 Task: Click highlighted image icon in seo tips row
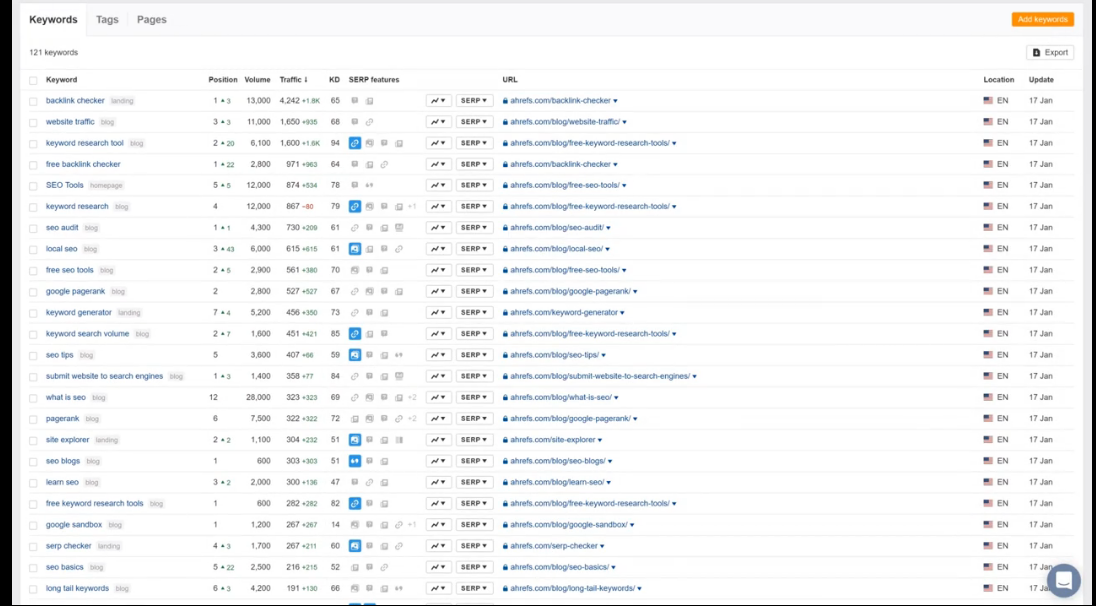point(355,355)
